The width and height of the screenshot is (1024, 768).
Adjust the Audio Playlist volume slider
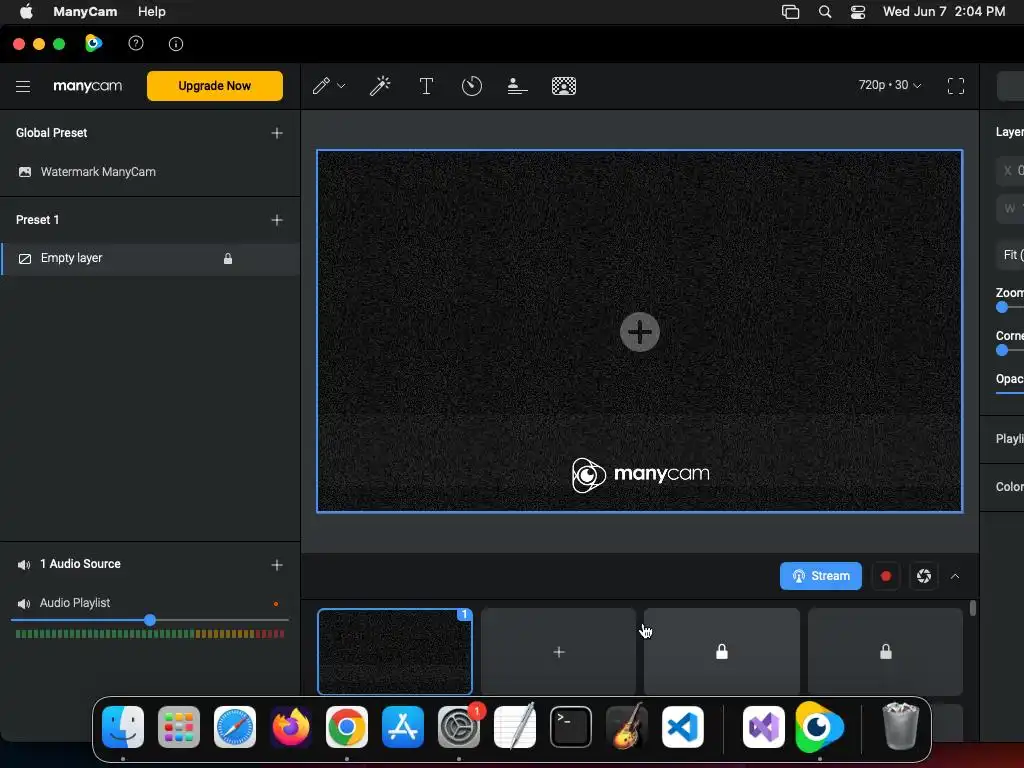150,620
